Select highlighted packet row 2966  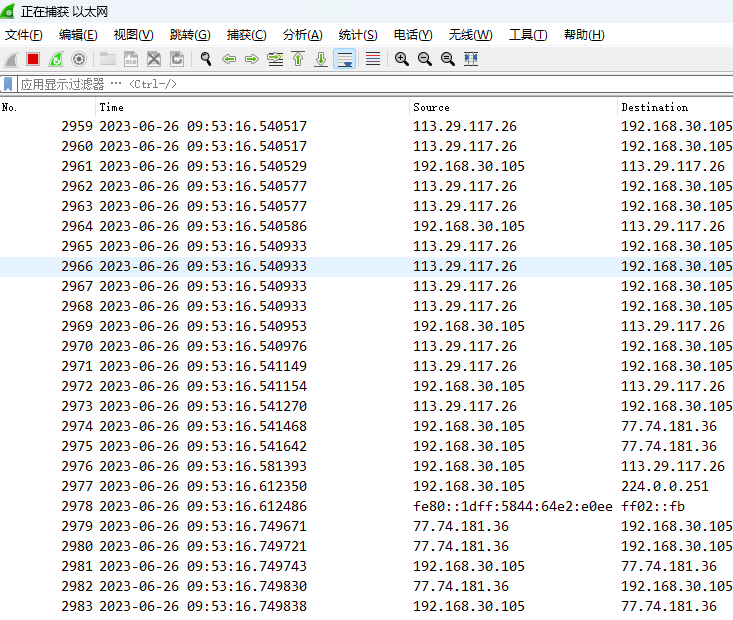click(x=366, y=267)
